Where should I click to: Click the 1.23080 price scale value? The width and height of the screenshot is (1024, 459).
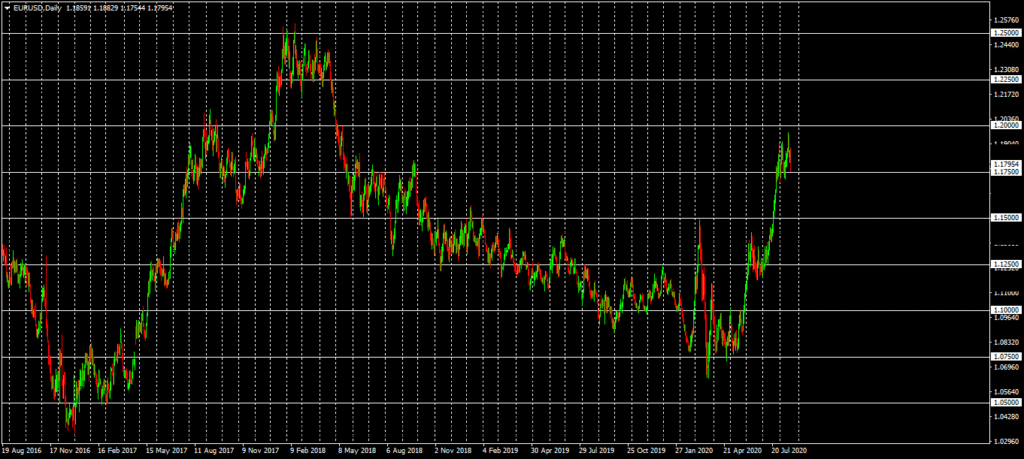tap(1006, 69)
